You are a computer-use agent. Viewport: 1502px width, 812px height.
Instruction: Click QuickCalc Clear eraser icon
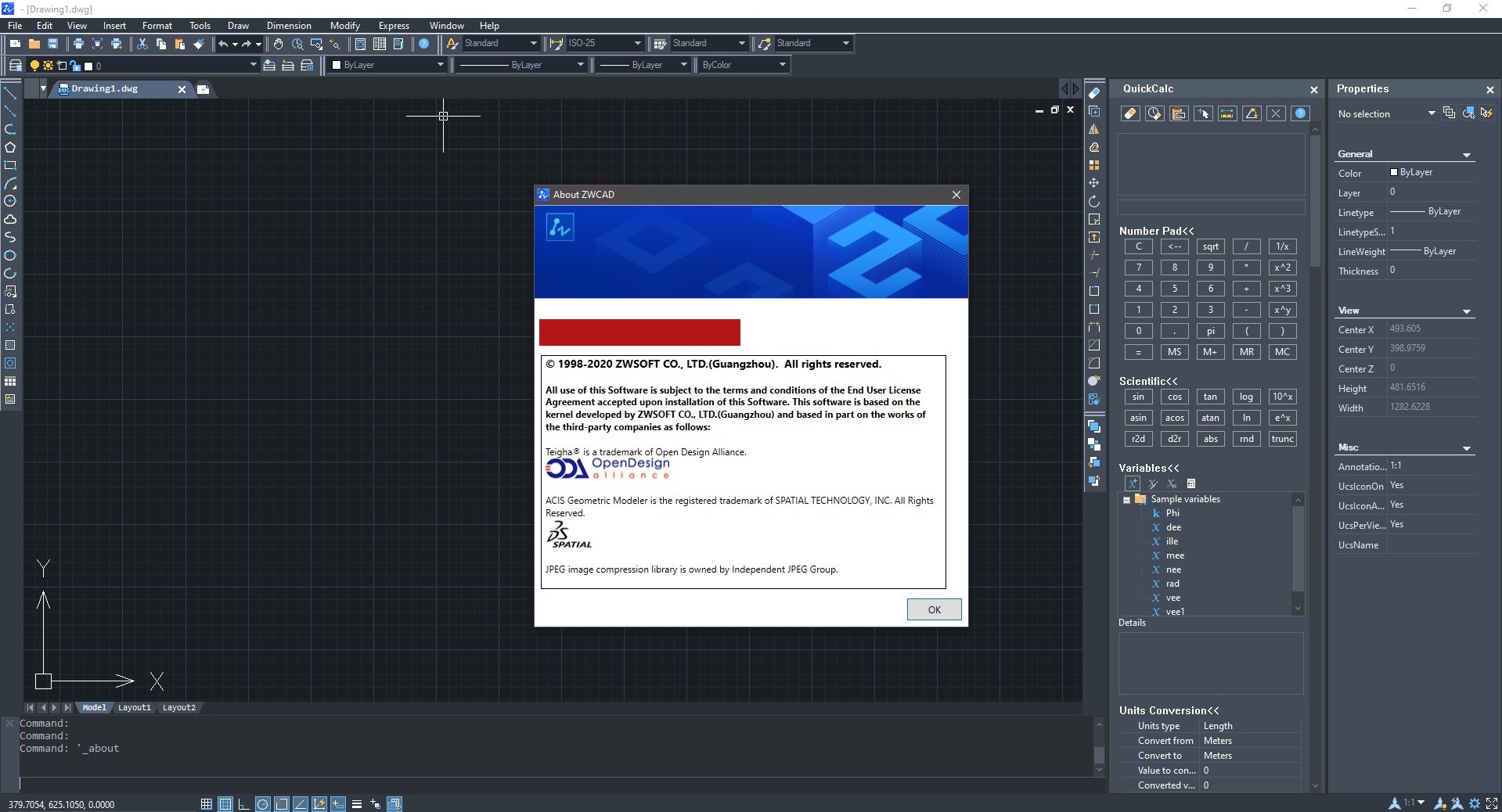click(1130, 113)
